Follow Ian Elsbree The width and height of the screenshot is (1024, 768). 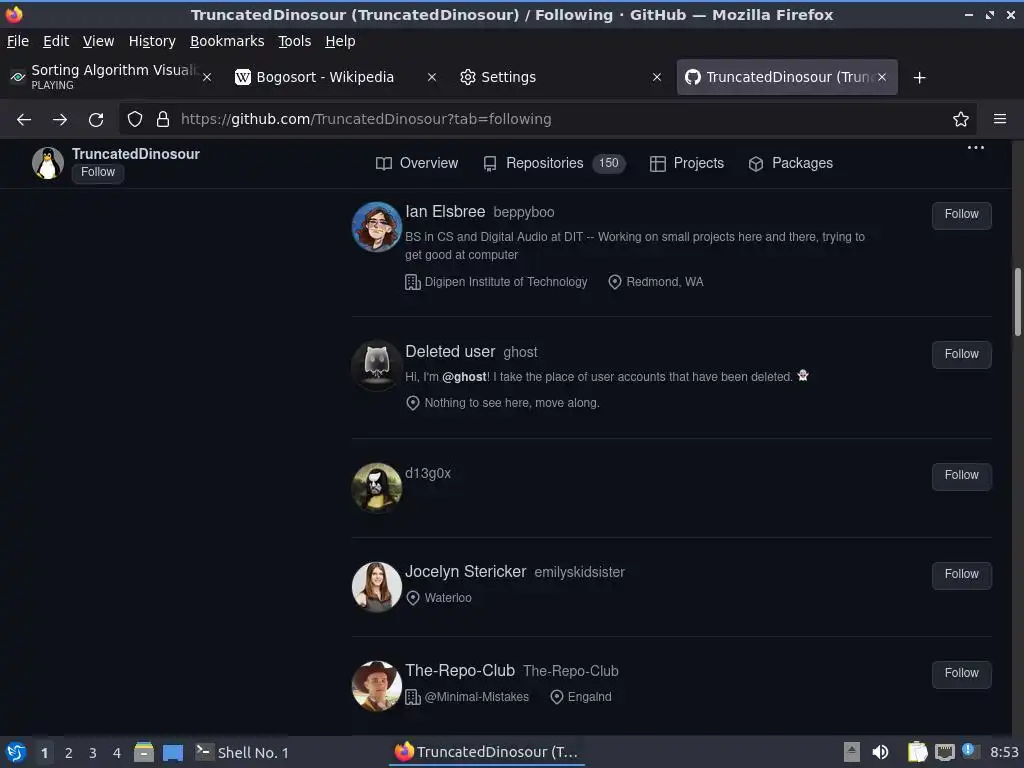click(961, 215)
